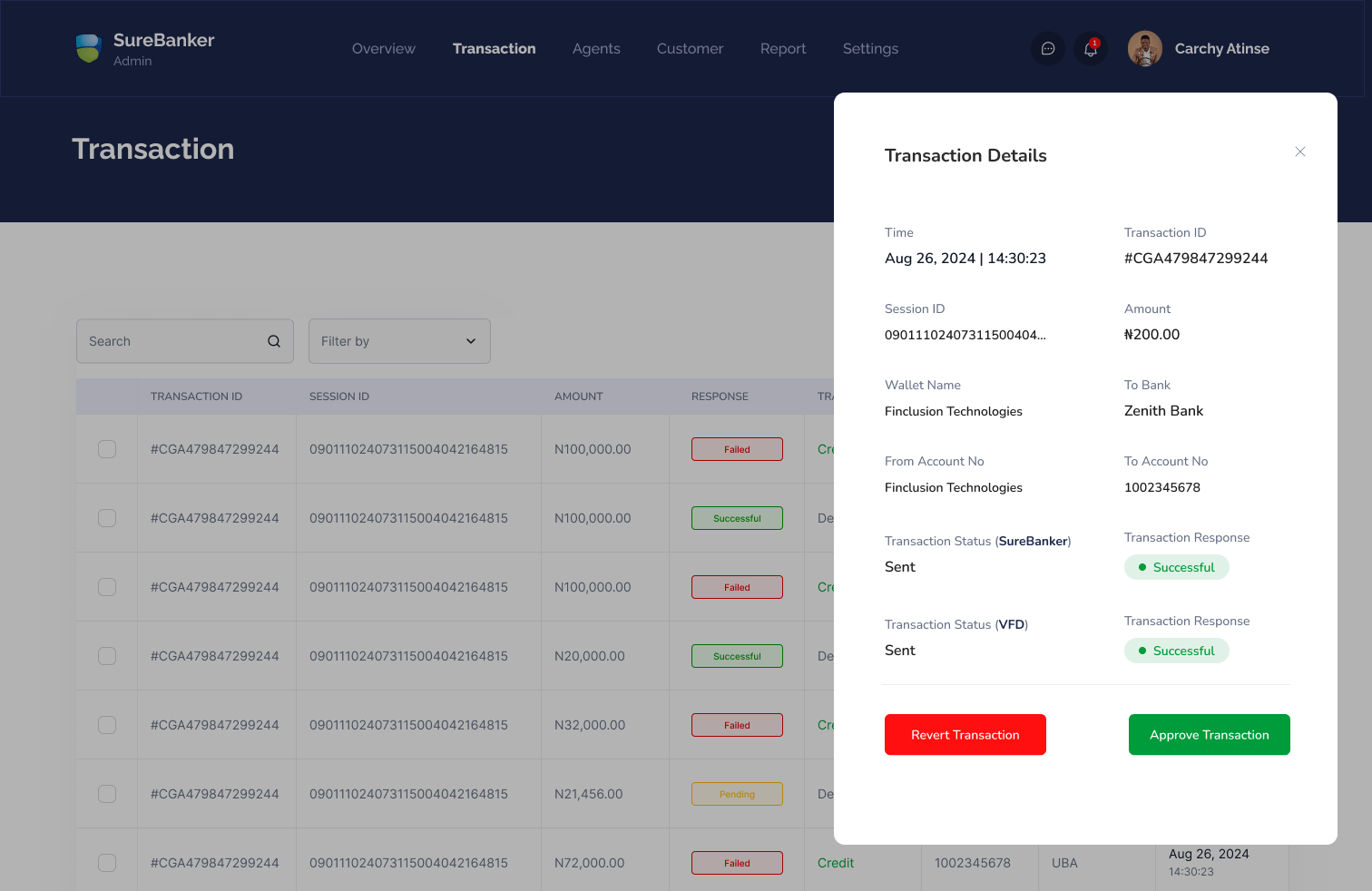Click the Failed badge in N32,000.00 row
The image size is (1372, 891).
[x=737, y=725]
